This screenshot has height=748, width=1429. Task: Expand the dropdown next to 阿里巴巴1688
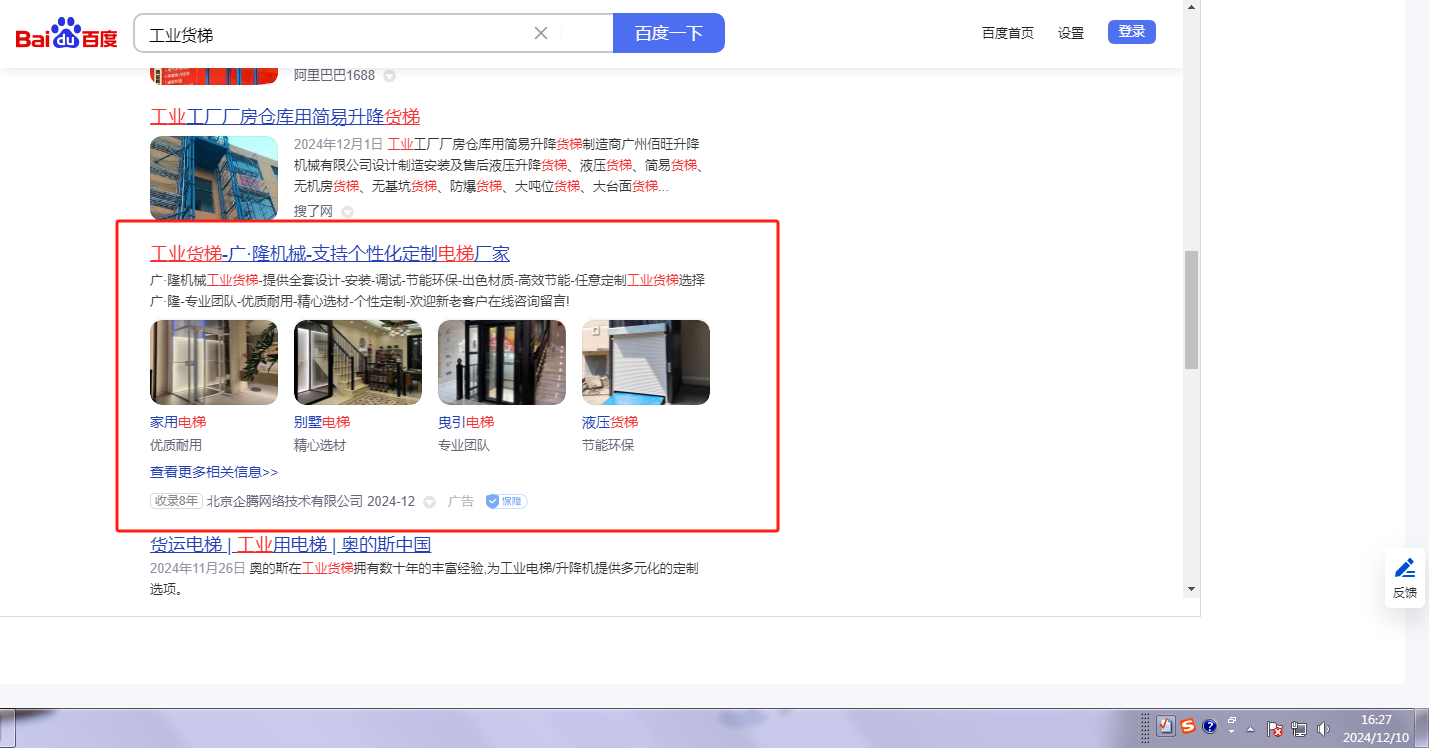point(390,76)
